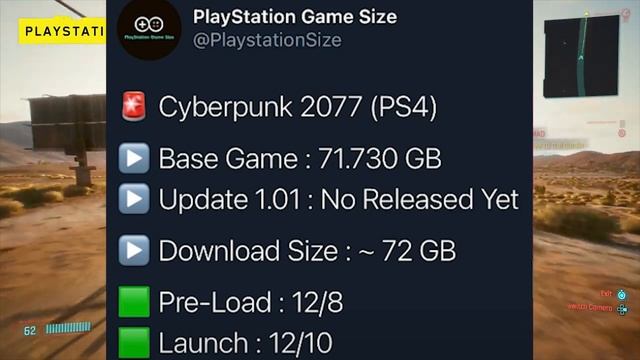The height and width of the screenshot is (360, 640).
Task: Open the PlayStation Game Size display name
Action: click(295, 17)
